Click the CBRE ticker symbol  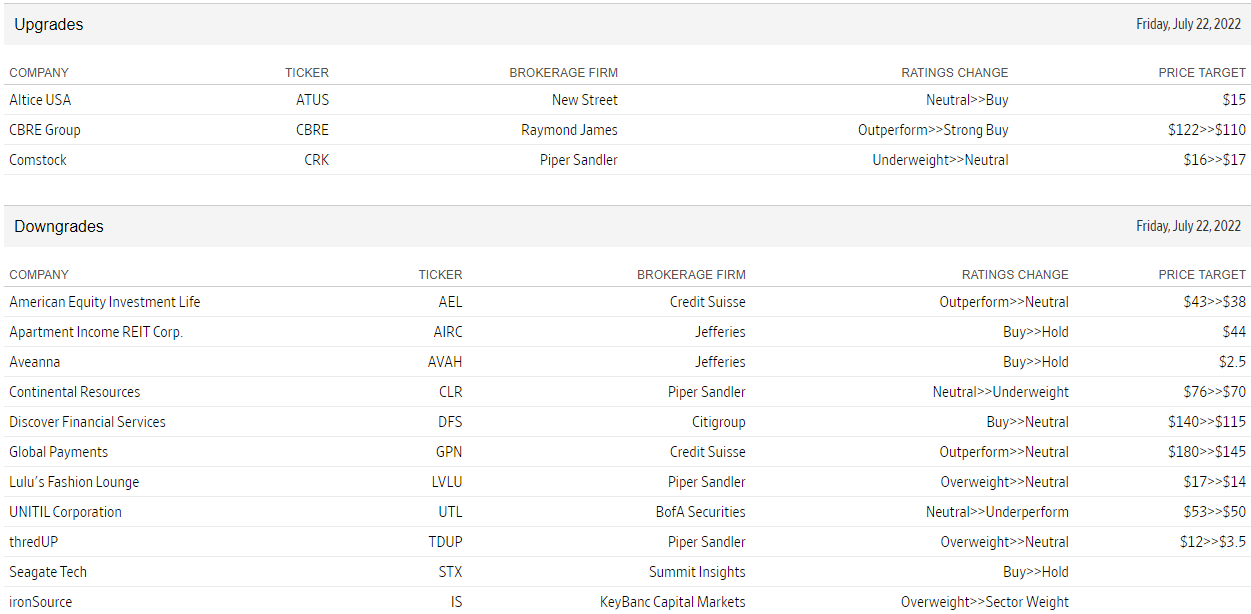(x=312, y=130)
